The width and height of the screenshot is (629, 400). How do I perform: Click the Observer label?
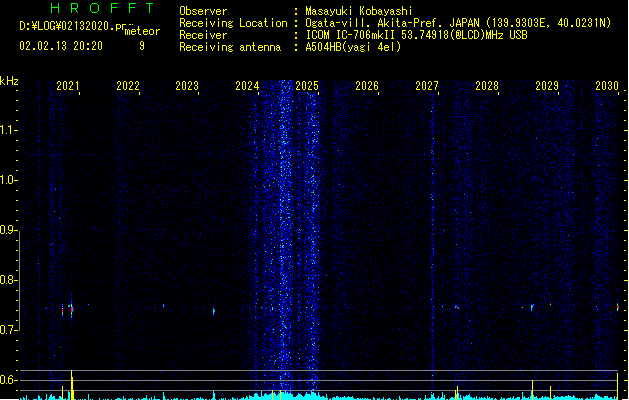coord(203,11)
